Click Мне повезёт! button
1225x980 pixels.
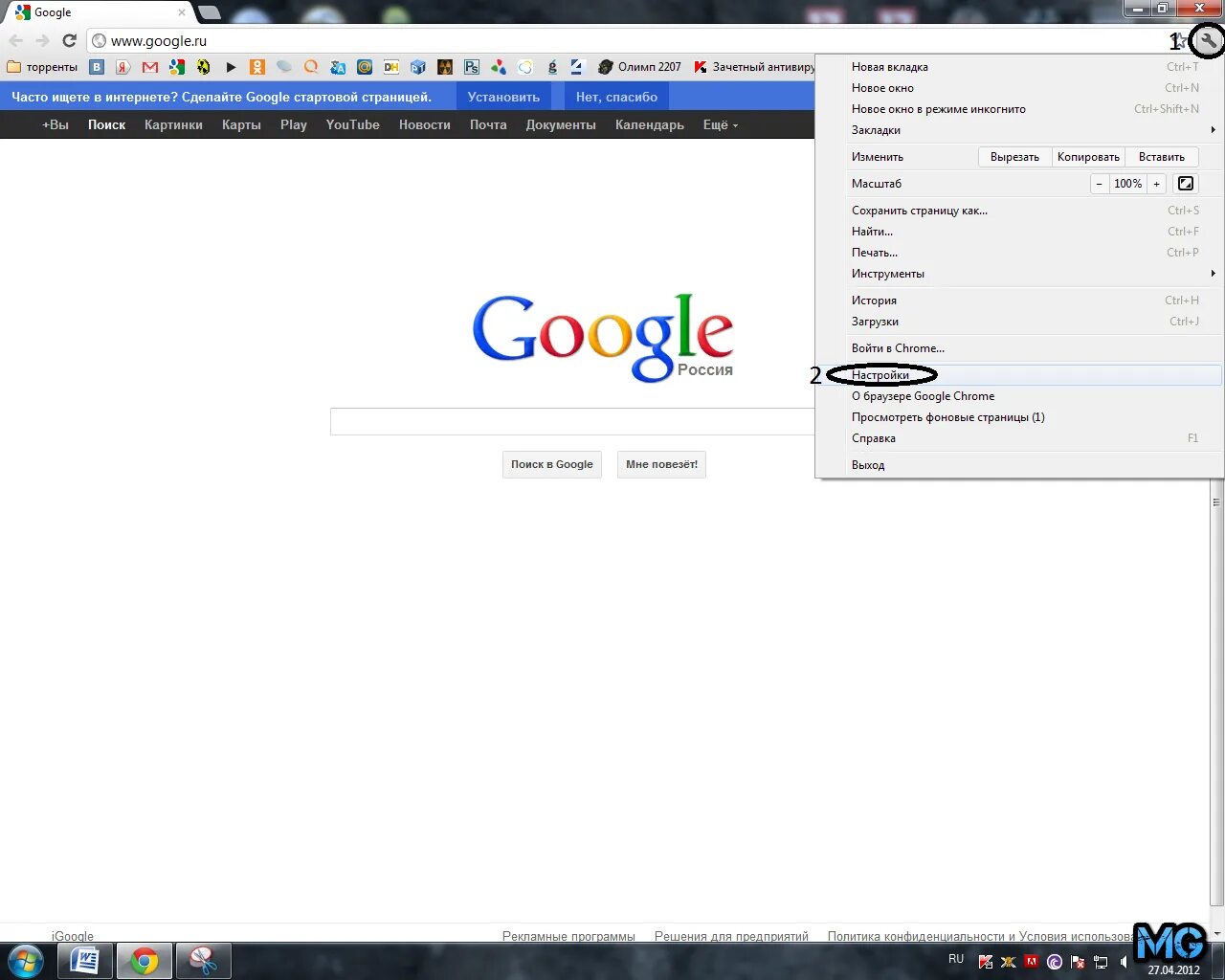[661, 464]
